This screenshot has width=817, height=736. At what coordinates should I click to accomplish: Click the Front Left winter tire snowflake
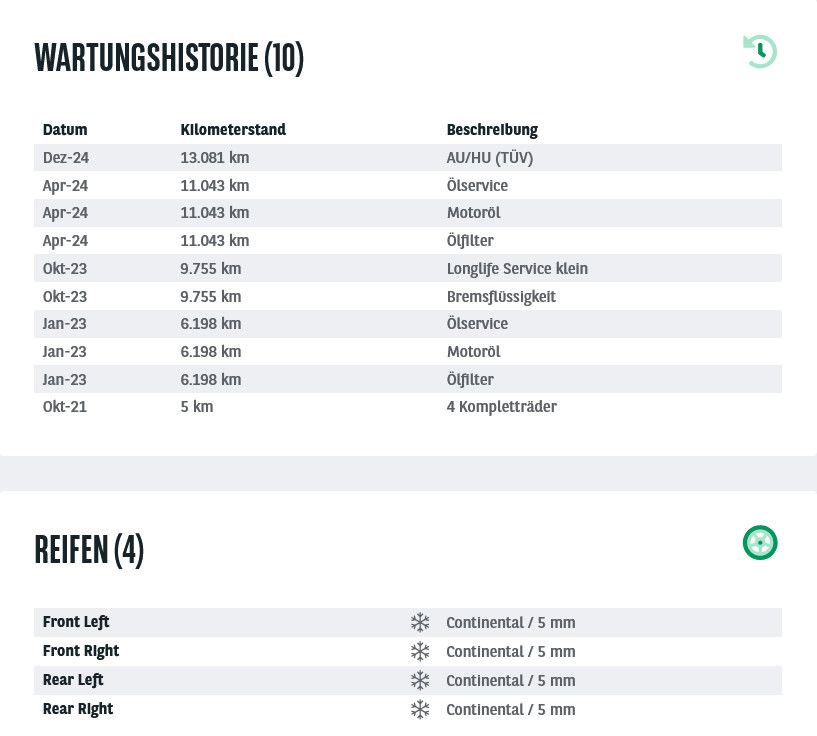click(x=420, y=622)
